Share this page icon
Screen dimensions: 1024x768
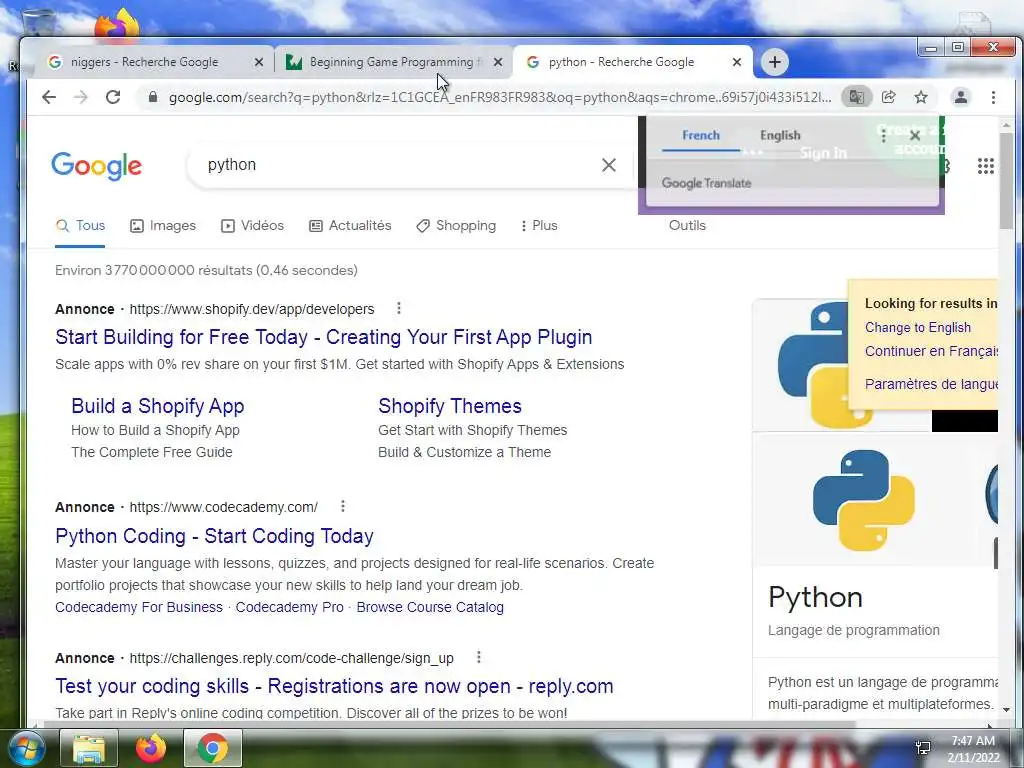point(888,97)
